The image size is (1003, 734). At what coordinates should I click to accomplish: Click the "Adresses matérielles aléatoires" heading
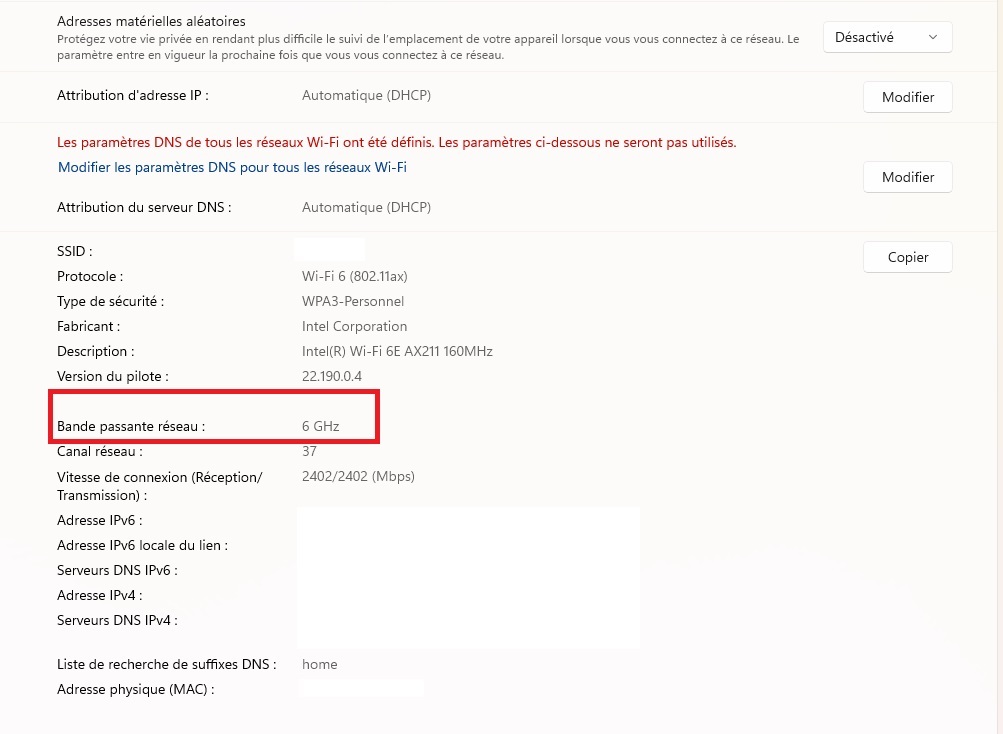[151, 21]
